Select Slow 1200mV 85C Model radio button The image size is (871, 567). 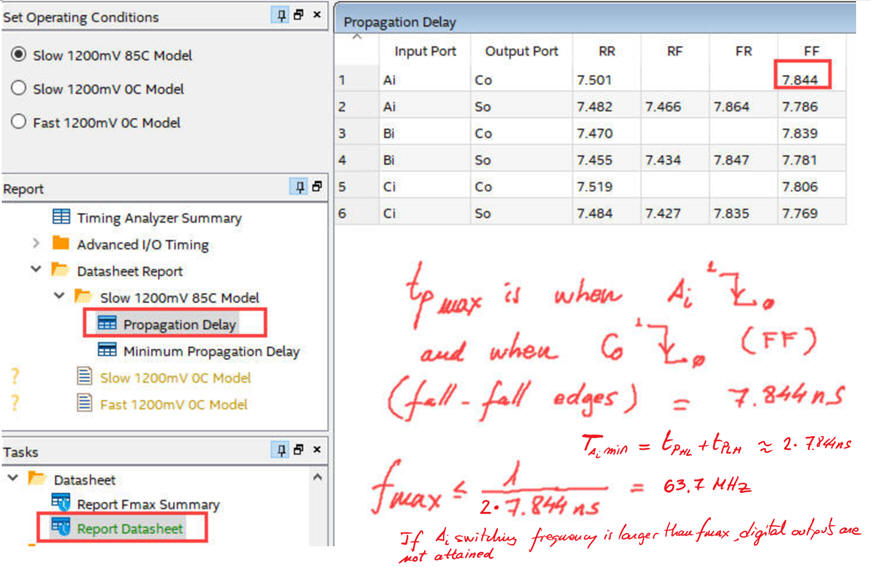18,55
